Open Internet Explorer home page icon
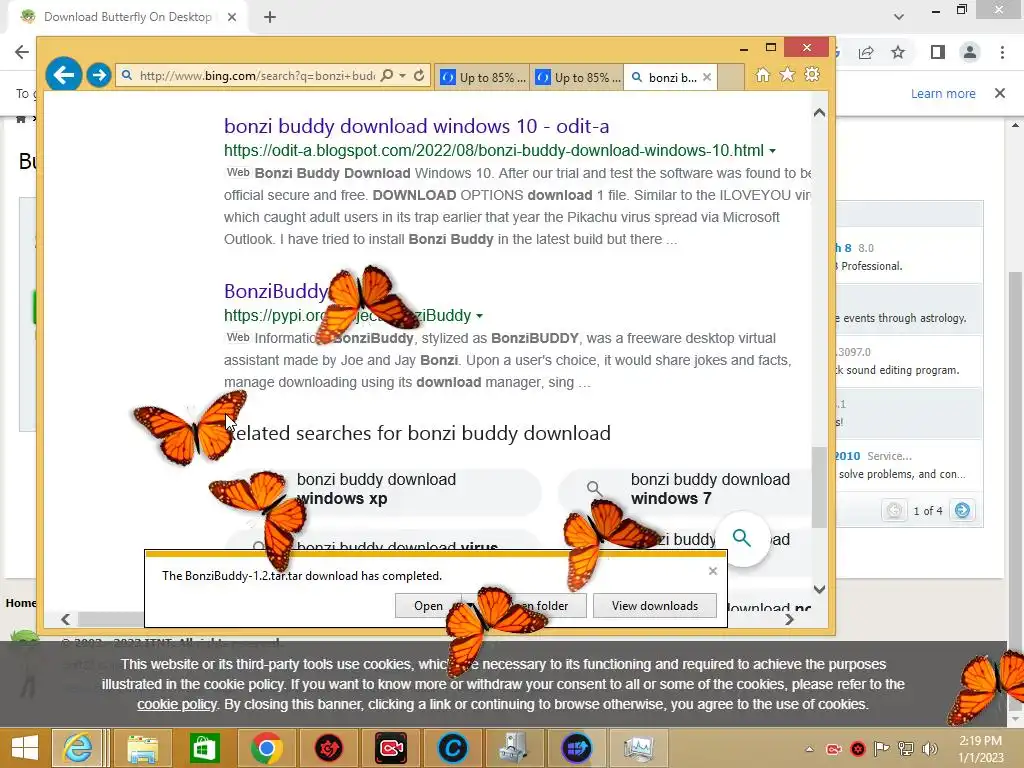 (763, 74)
